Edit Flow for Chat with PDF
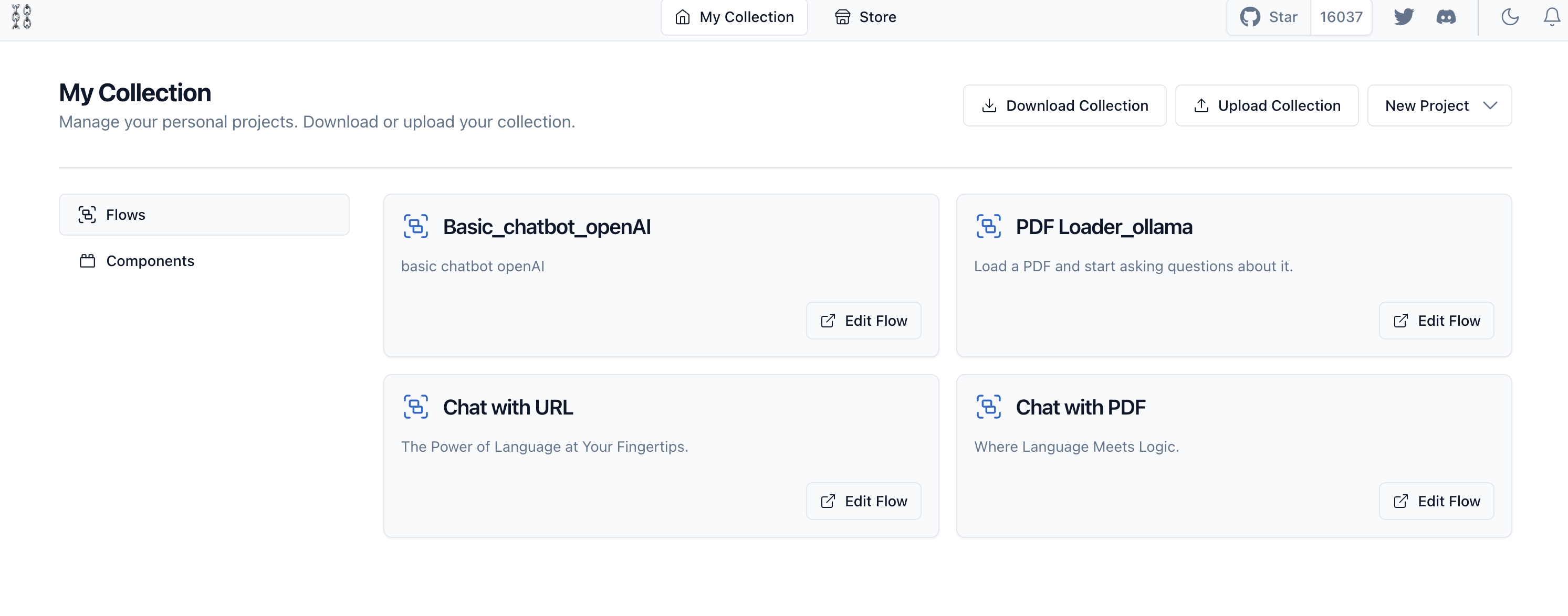The image size is (1568, 616). [x=1436, y=501]
